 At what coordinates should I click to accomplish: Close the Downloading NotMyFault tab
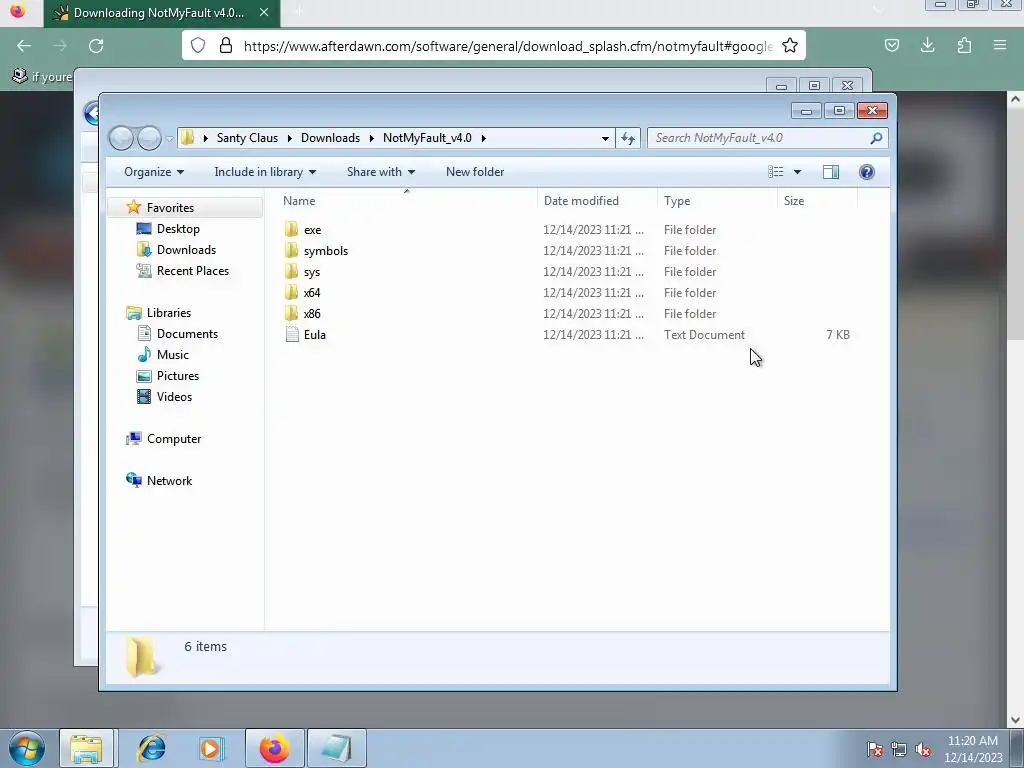pyautogui.click(x=264, y=12)
